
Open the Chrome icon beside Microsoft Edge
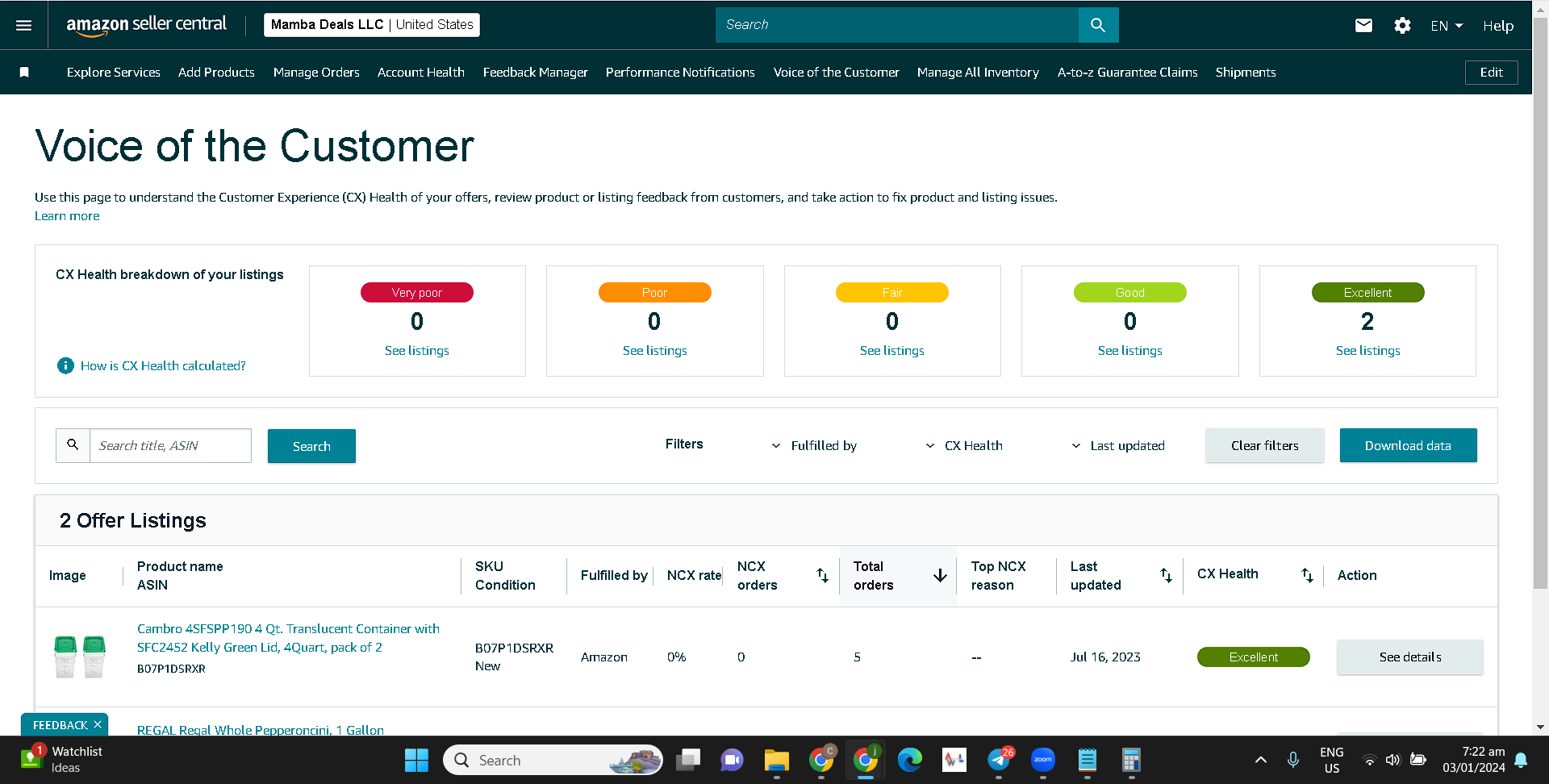coord(866,760)
